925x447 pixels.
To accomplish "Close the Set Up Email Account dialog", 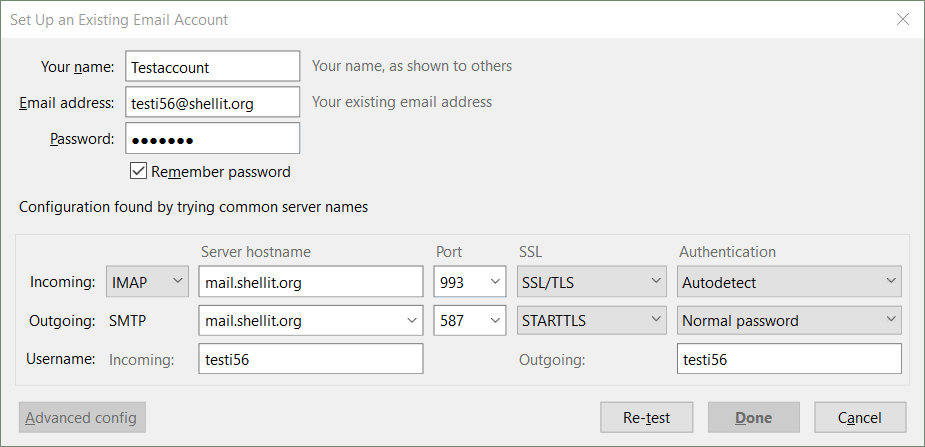I will (x=903, y=19).
